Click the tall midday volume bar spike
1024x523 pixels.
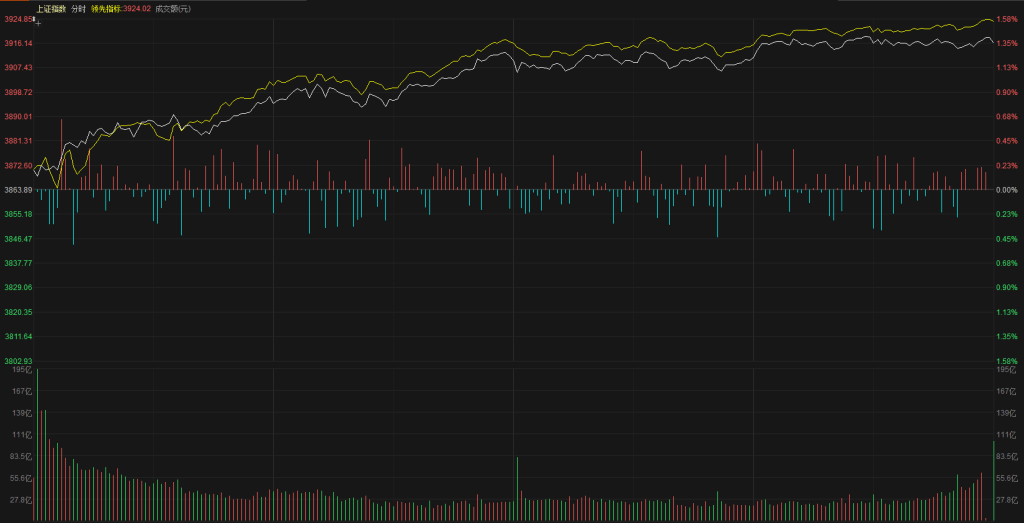[x=517, y=488]
